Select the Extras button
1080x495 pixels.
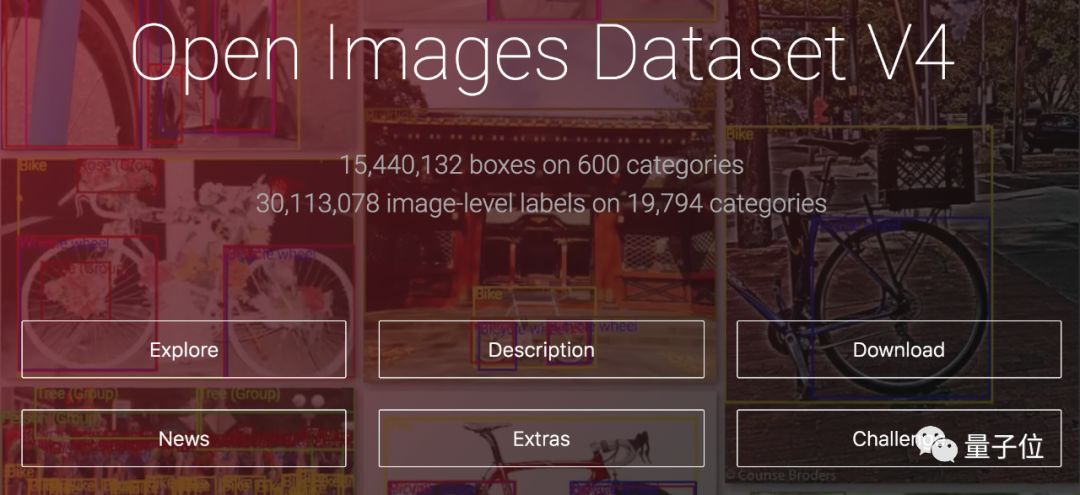point(541,439)
